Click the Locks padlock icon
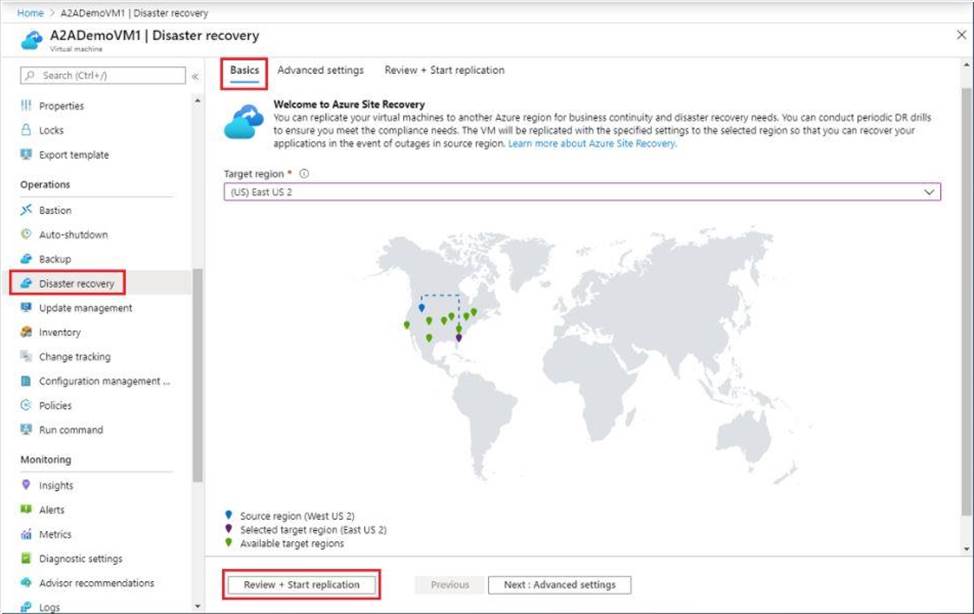Viewport: 974px width, 614px height. (x=27, y=130)
